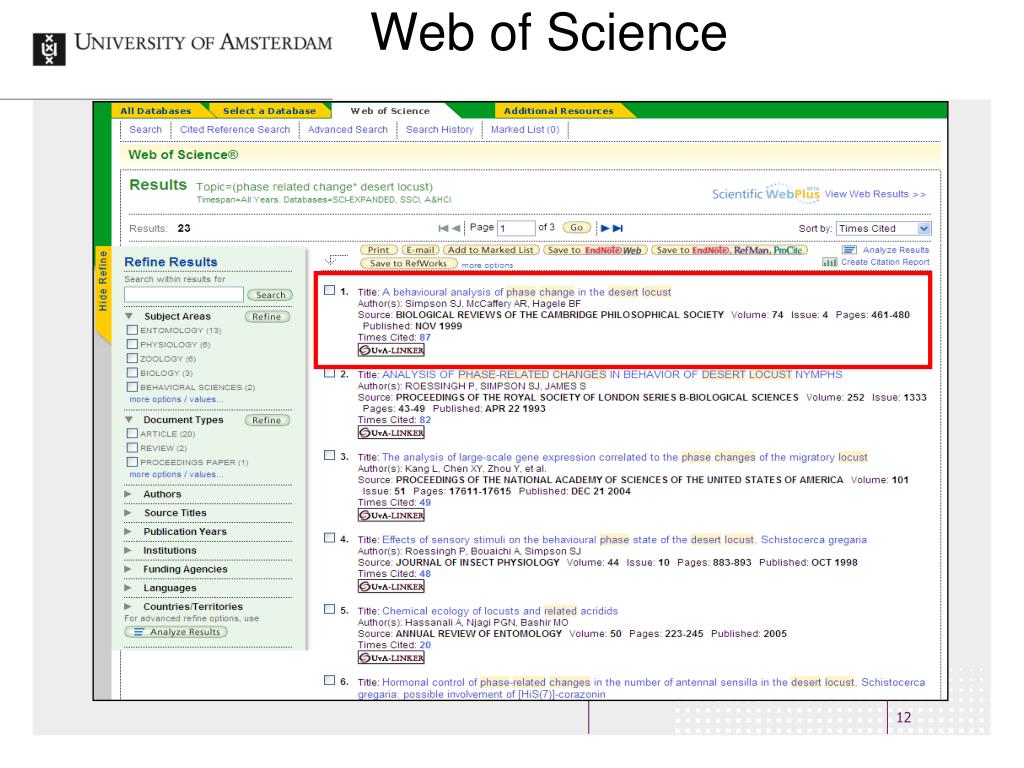Click Refine button for Document Types
Image resolution: width=1024 pixels, height=768 pixels.
coord(266,420)
